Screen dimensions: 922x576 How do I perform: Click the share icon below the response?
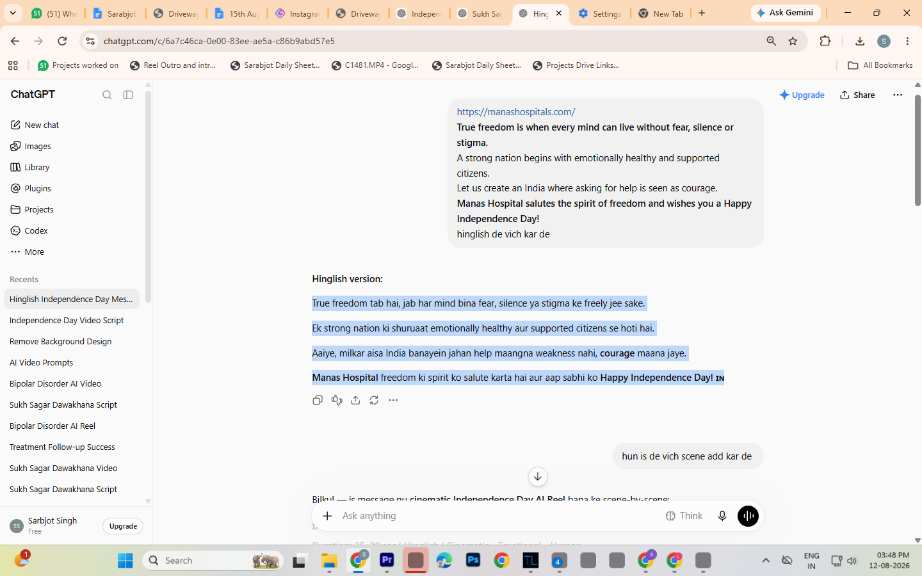point(355,400)
